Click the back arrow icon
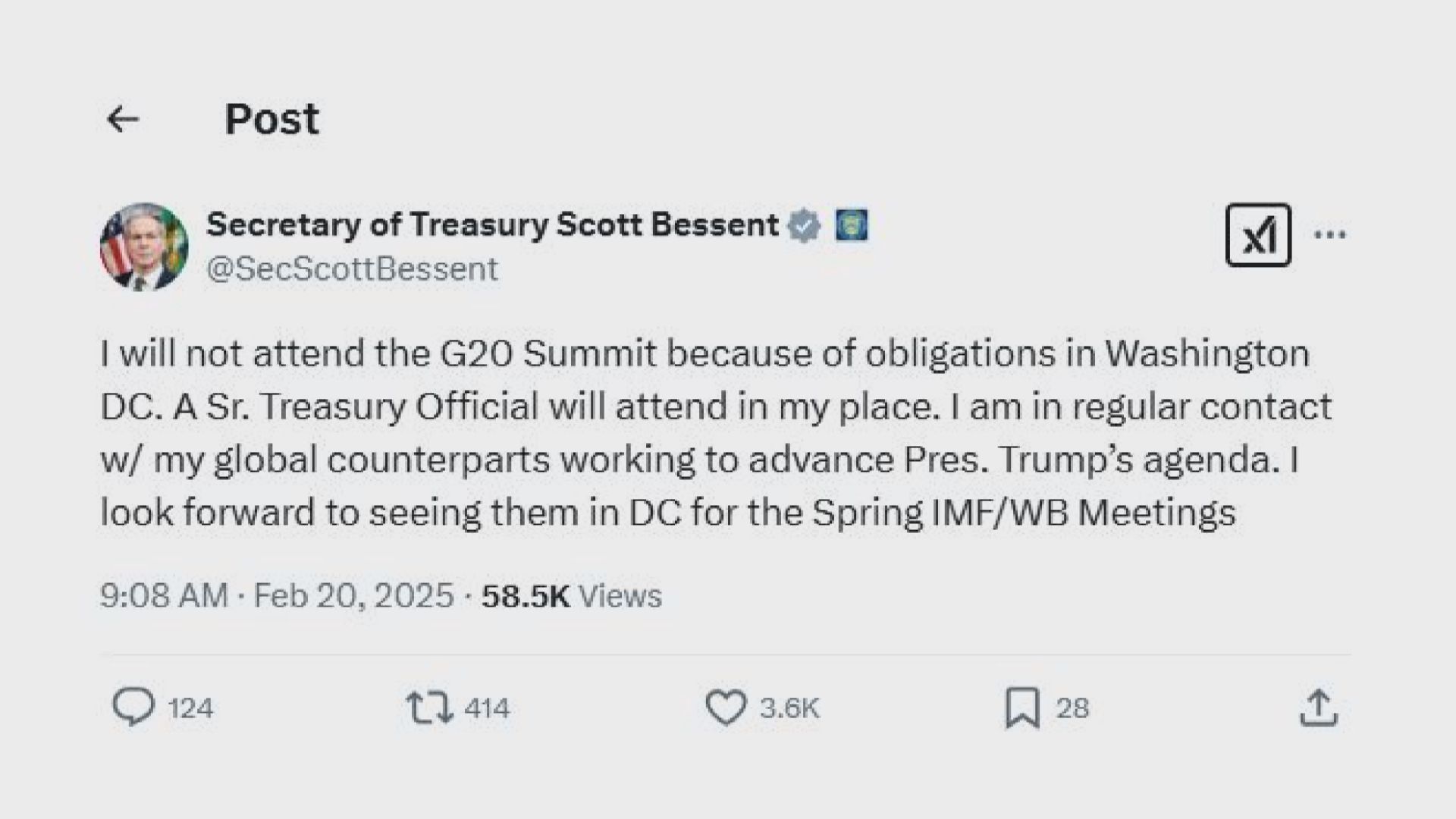This screenshot has width=1456, height=819. click(x=123, y=119)
